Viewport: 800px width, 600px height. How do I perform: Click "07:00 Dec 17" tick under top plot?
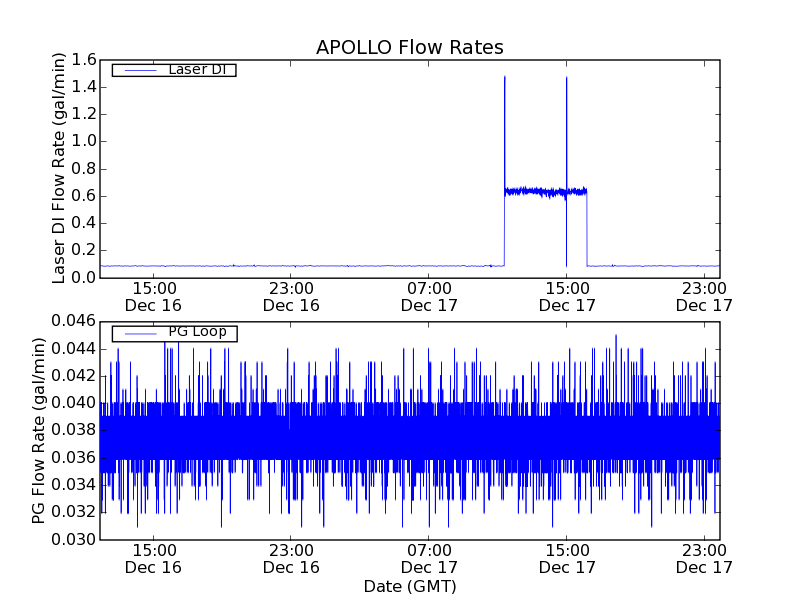tap(428, 296)
